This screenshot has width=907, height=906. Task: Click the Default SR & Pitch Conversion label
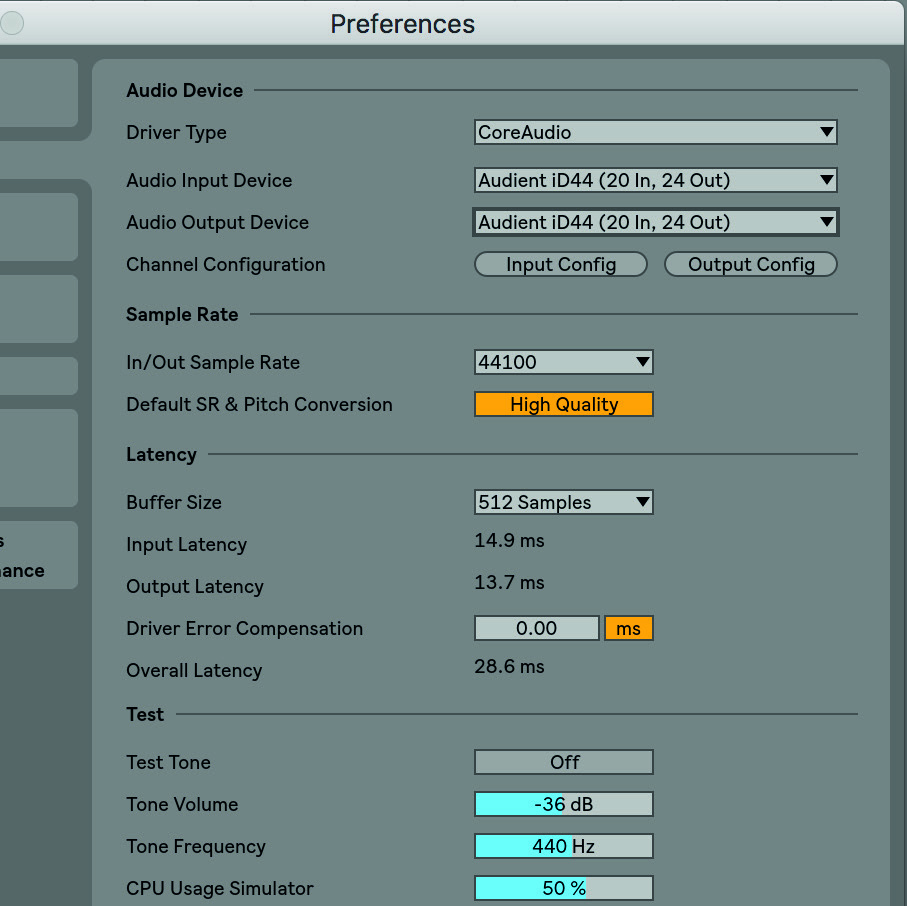point(259,404)
